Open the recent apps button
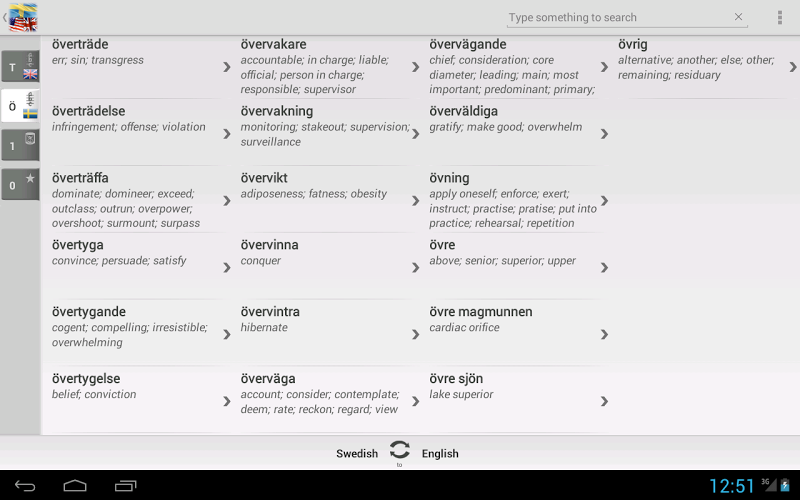Image resolution: width=800 pixels, height=500 pixels. tap(126, 486)
